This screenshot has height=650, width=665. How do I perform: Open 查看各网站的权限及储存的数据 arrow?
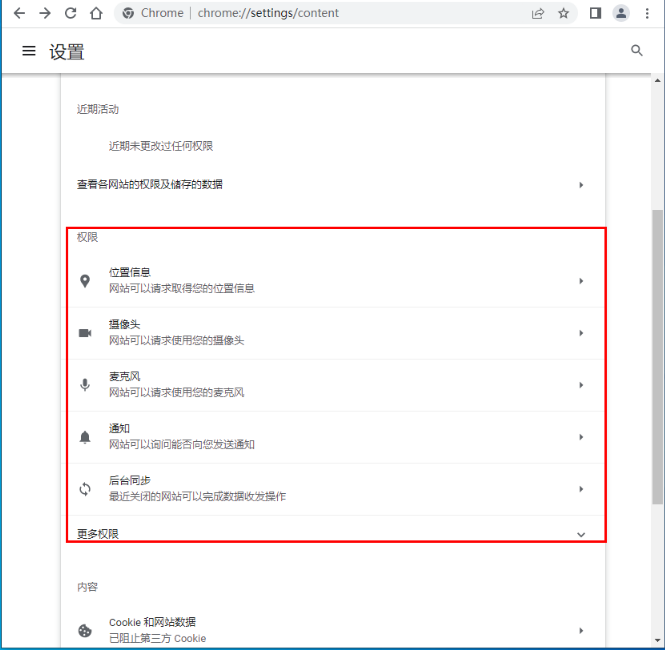[581, 185]
